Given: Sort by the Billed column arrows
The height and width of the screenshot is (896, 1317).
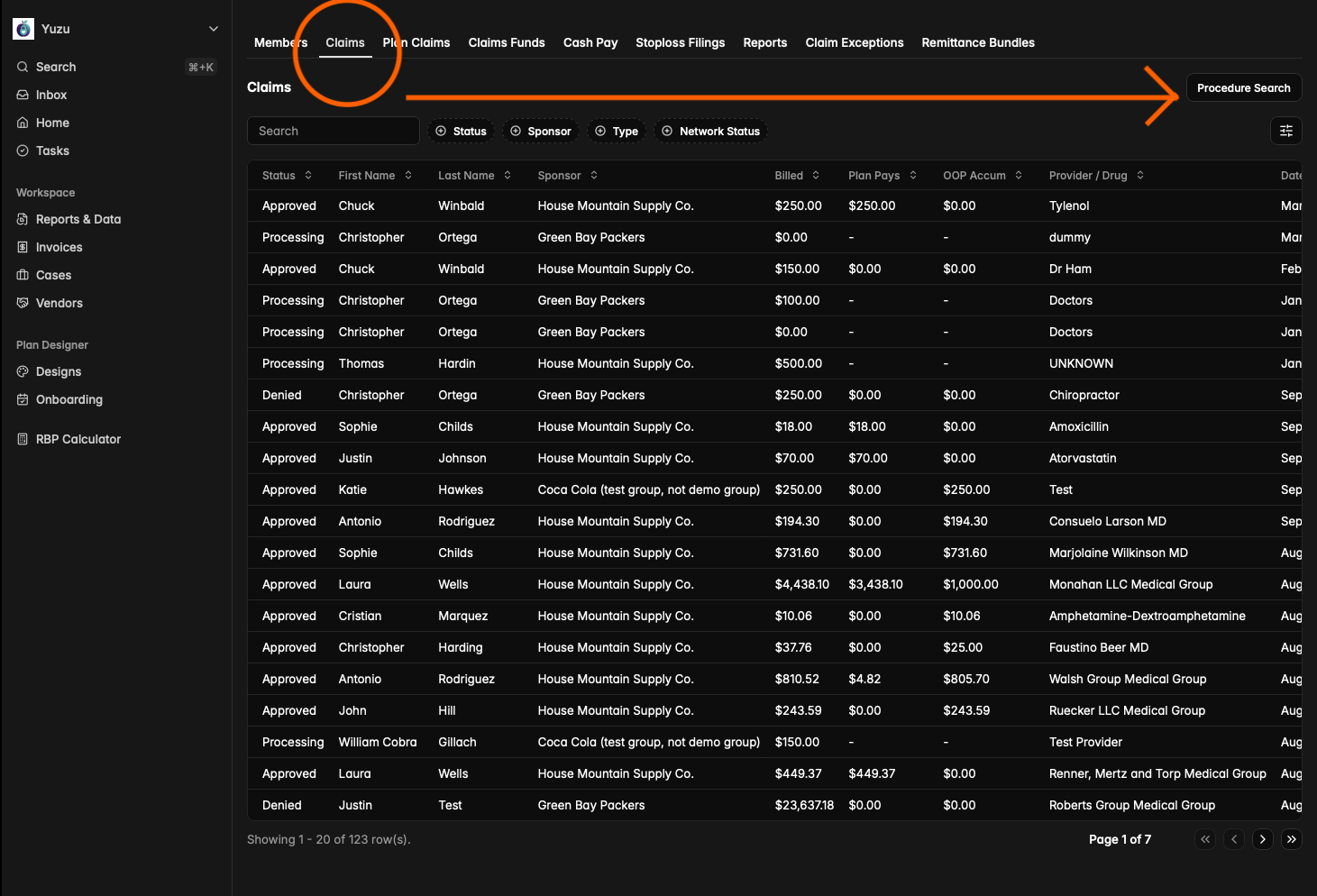Looking at the screenshot, I should 816,175.
